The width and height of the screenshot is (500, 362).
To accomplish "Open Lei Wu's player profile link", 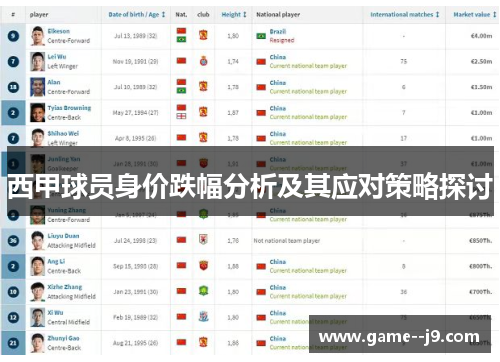I will coord(57,57).
